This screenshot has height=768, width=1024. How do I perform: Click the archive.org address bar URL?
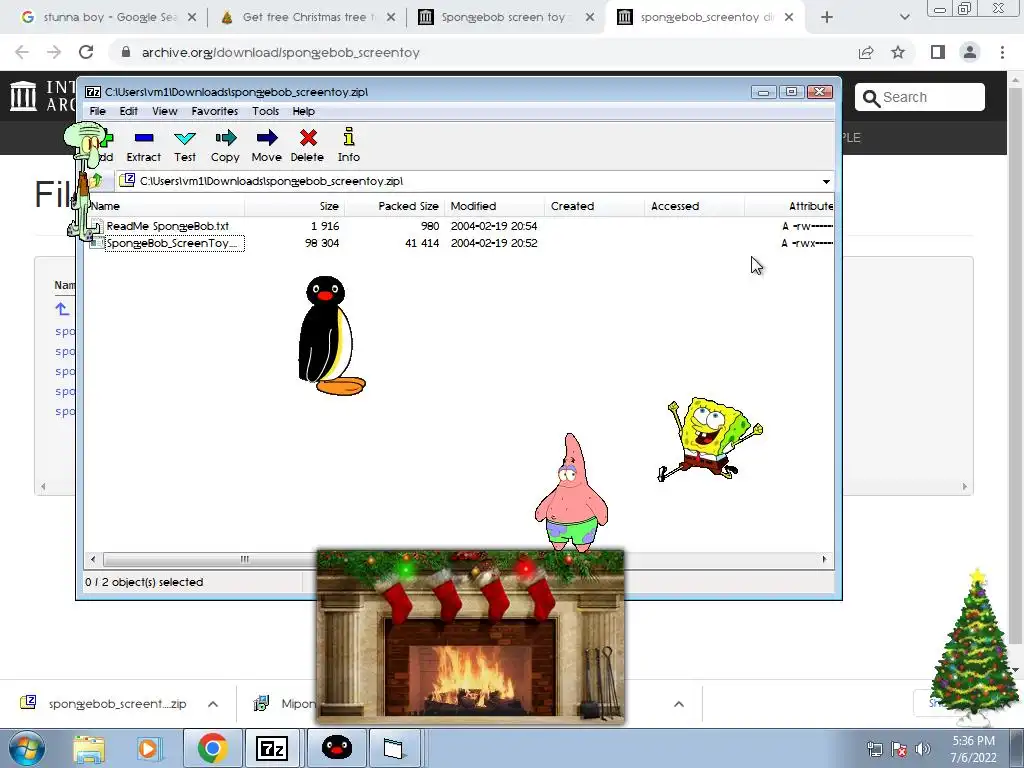pyautogui.click(x=281, y=52)
